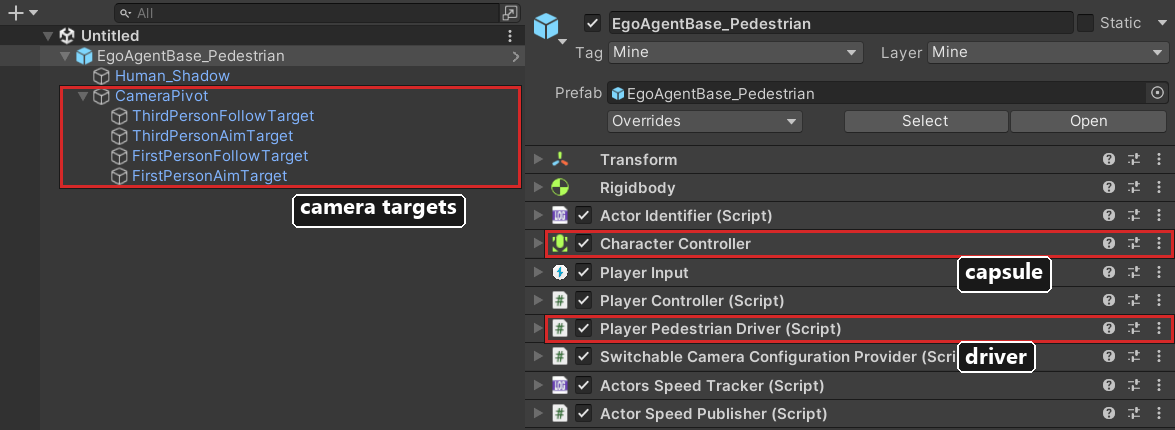Open help for Player Input component
Image resolution: width=1175 pixels, height=430 pixels.
1109,272
